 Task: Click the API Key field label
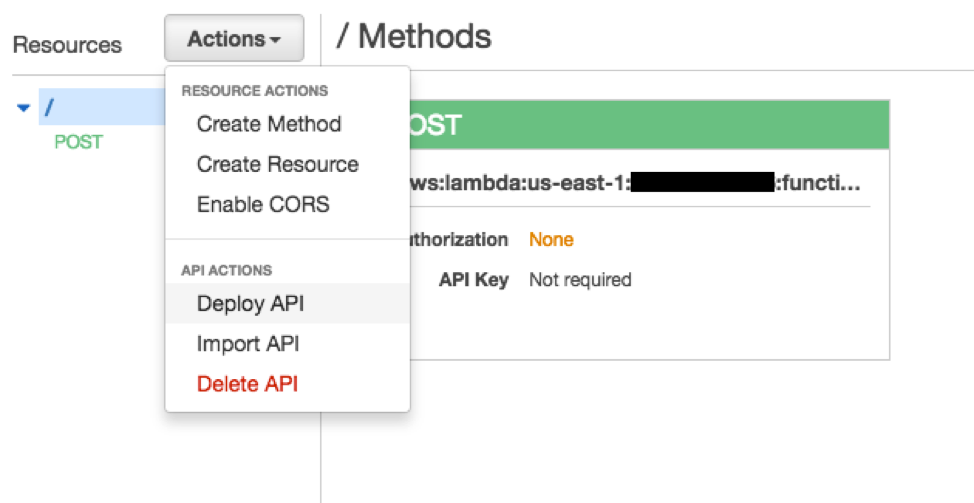tap(474, 280)
